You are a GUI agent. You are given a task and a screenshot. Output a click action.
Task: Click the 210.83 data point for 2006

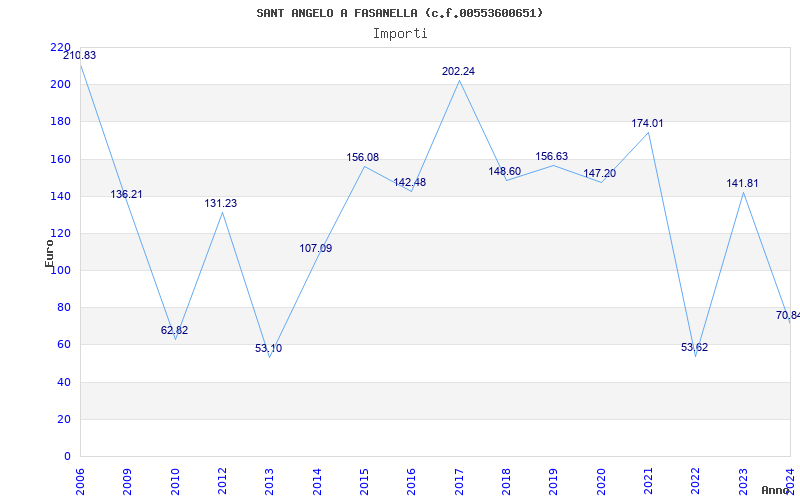pos(80,56)
